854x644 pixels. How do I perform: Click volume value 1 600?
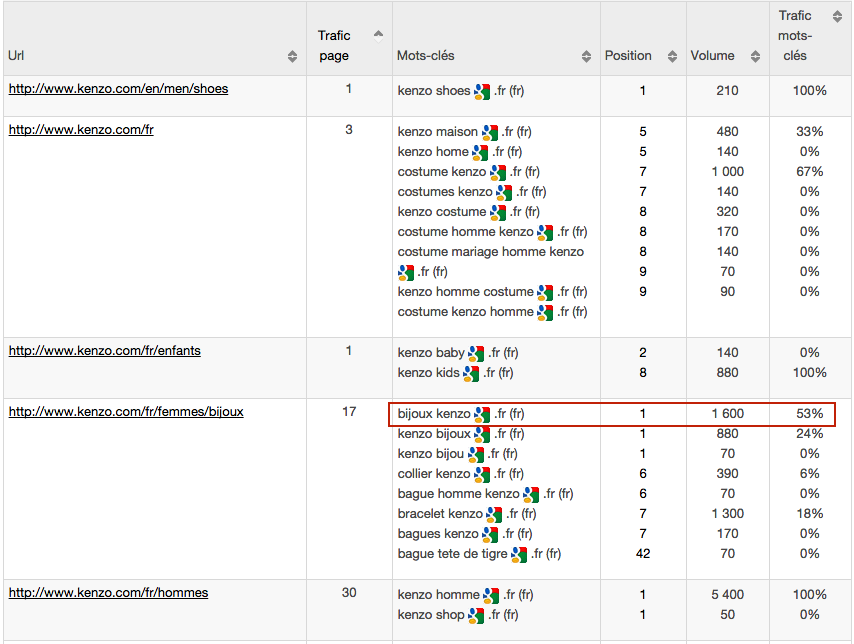[x=728, y=414]
